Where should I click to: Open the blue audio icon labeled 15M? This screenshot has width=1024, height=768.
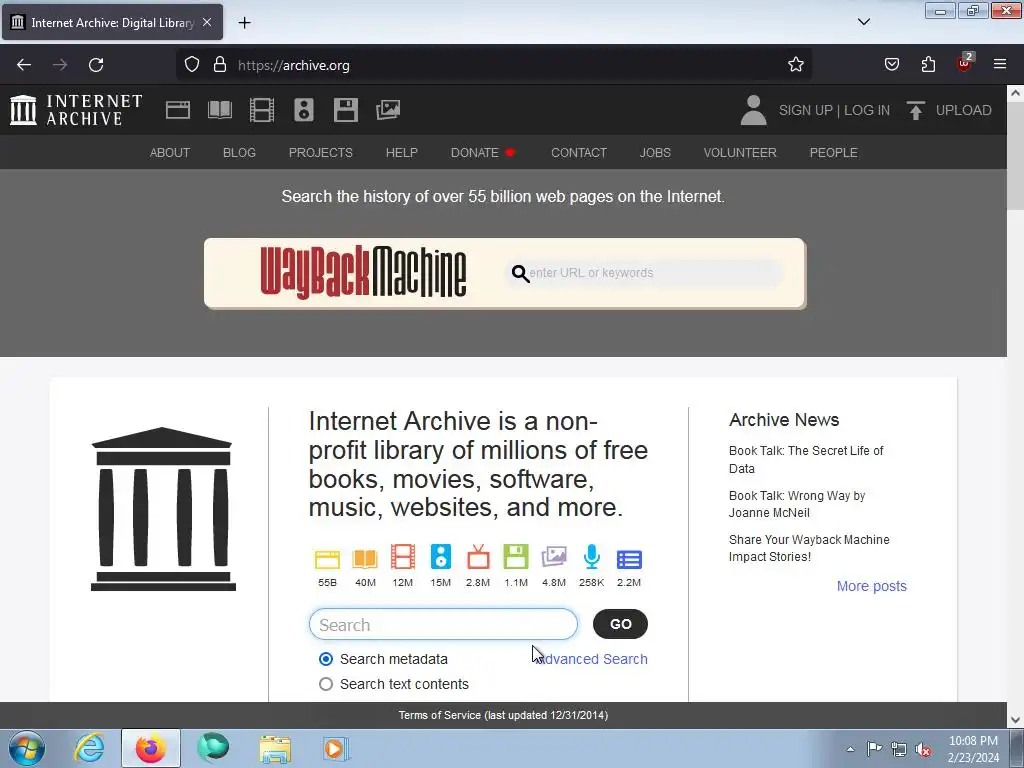click(441, 557)
